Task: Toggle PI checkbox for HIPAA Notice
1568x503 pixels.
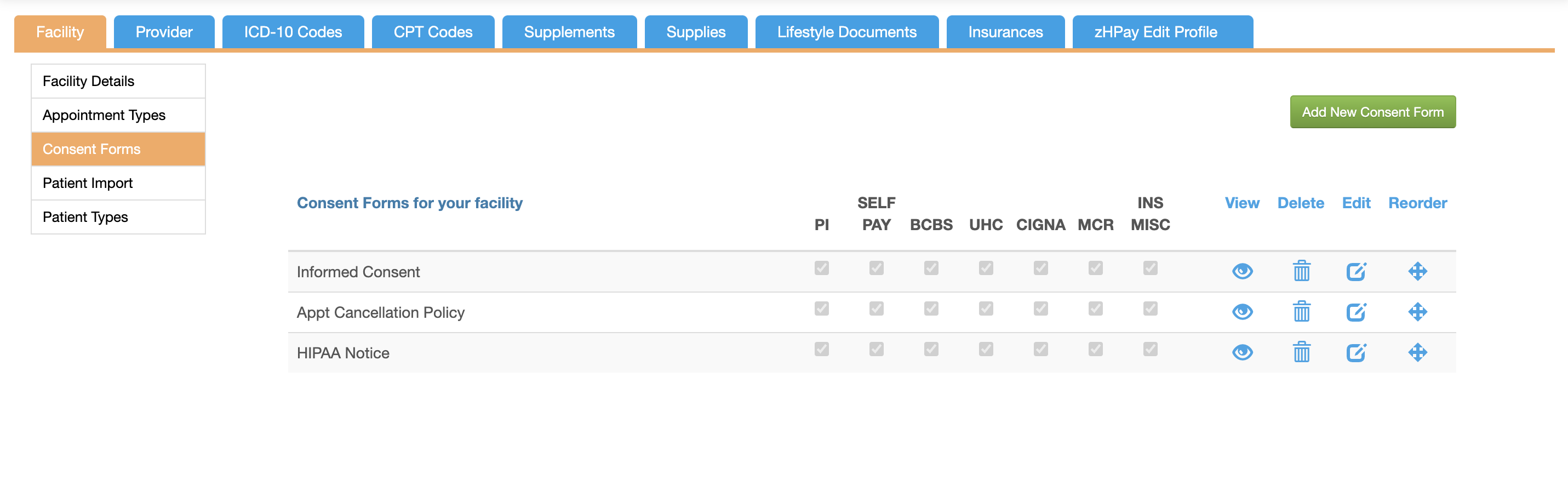Action: (x=821, y=349)
